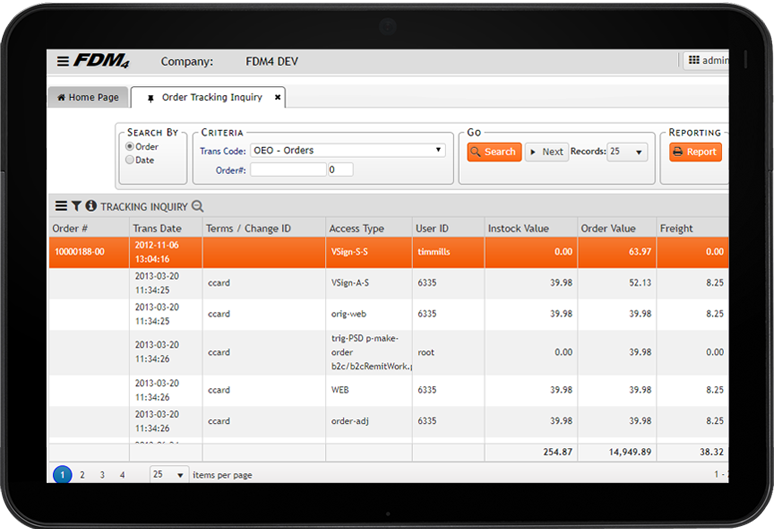Screen dimensions: 774x529
Task: Go to page 3 of results
Action: (102, 475)
